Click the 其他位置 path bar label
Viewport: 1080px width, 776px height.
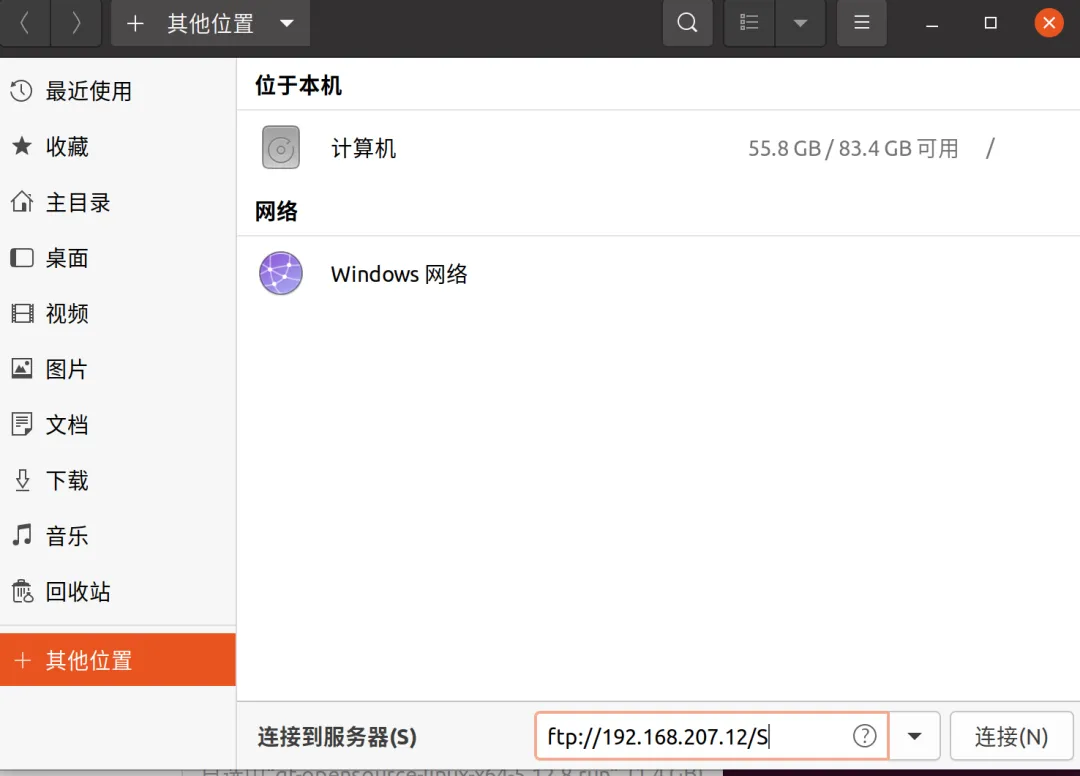click(211, 23)
